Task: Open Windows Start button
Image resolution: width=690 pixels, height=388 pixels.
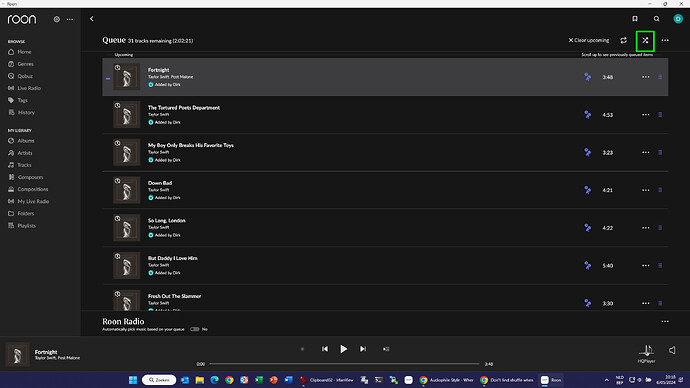Action: [133, 380]
